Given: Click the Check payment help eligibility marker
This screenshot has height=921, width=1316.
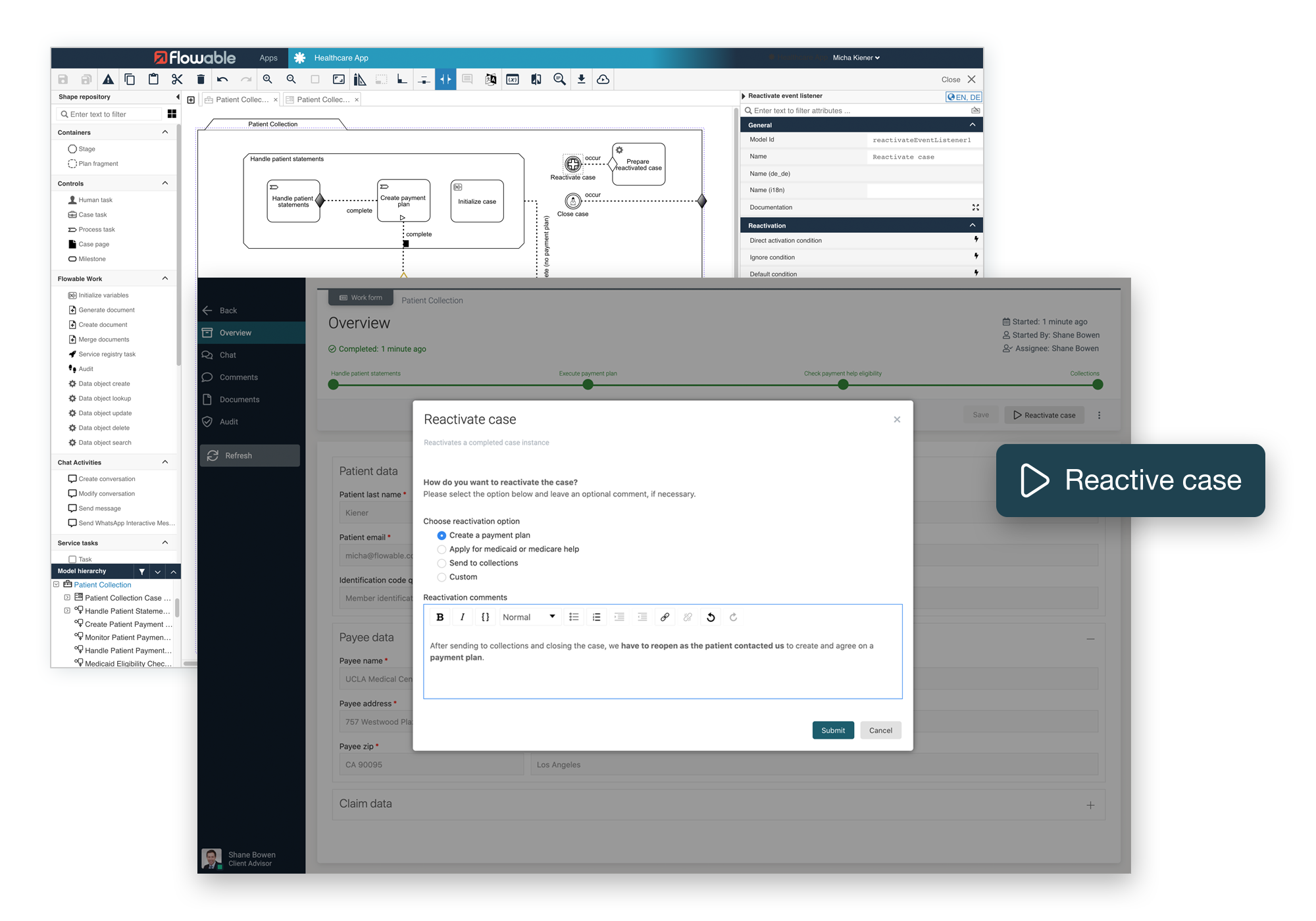Looking at the screenshot, I should click(843, 385).
